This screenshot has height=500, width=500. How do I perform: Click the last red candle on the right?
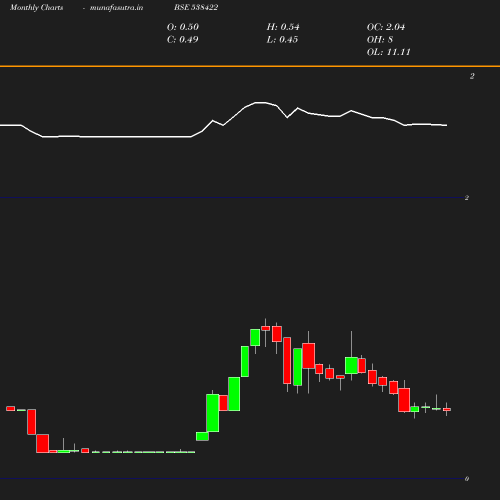pos(447,409)
